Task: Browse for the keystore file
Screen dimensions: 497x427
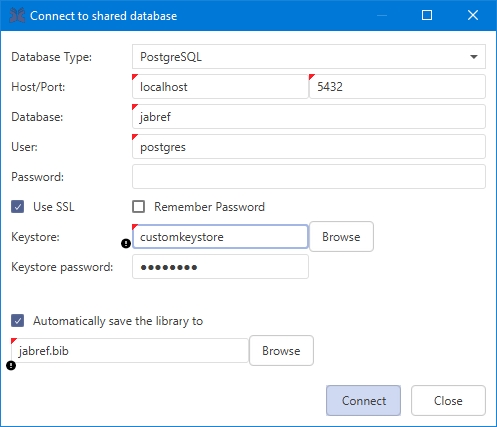Action: tap(341, 237)
